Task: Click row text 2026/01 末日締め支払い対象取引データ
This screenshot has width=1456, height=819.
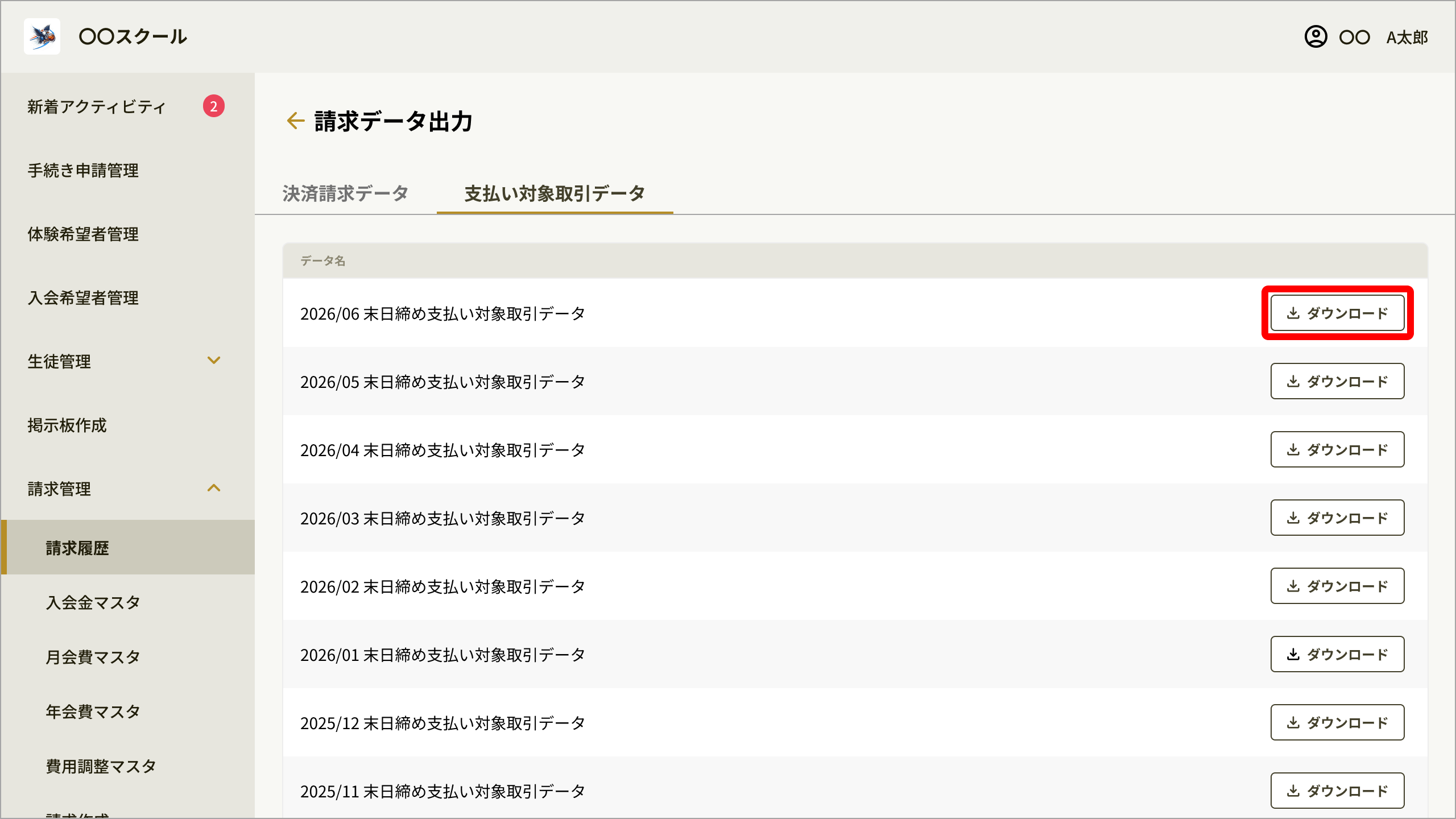Action: (x=442, y=655)
